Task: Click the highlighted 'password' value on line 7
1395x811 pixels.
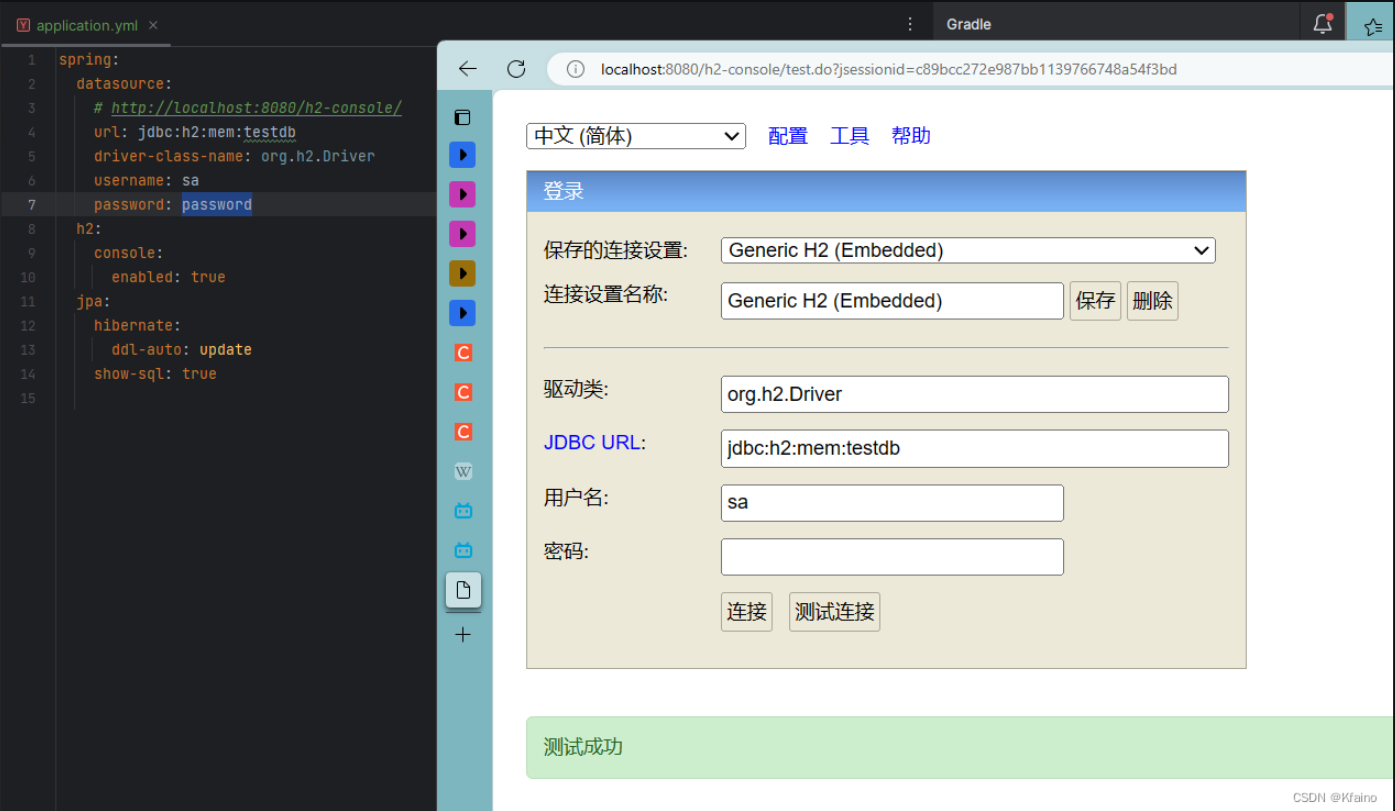Action: [x=217, y=204]
